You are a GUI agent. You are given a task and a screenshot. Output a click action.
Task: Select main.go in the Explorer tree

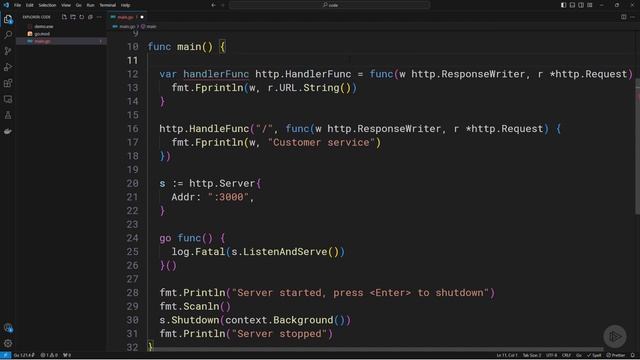61,41
